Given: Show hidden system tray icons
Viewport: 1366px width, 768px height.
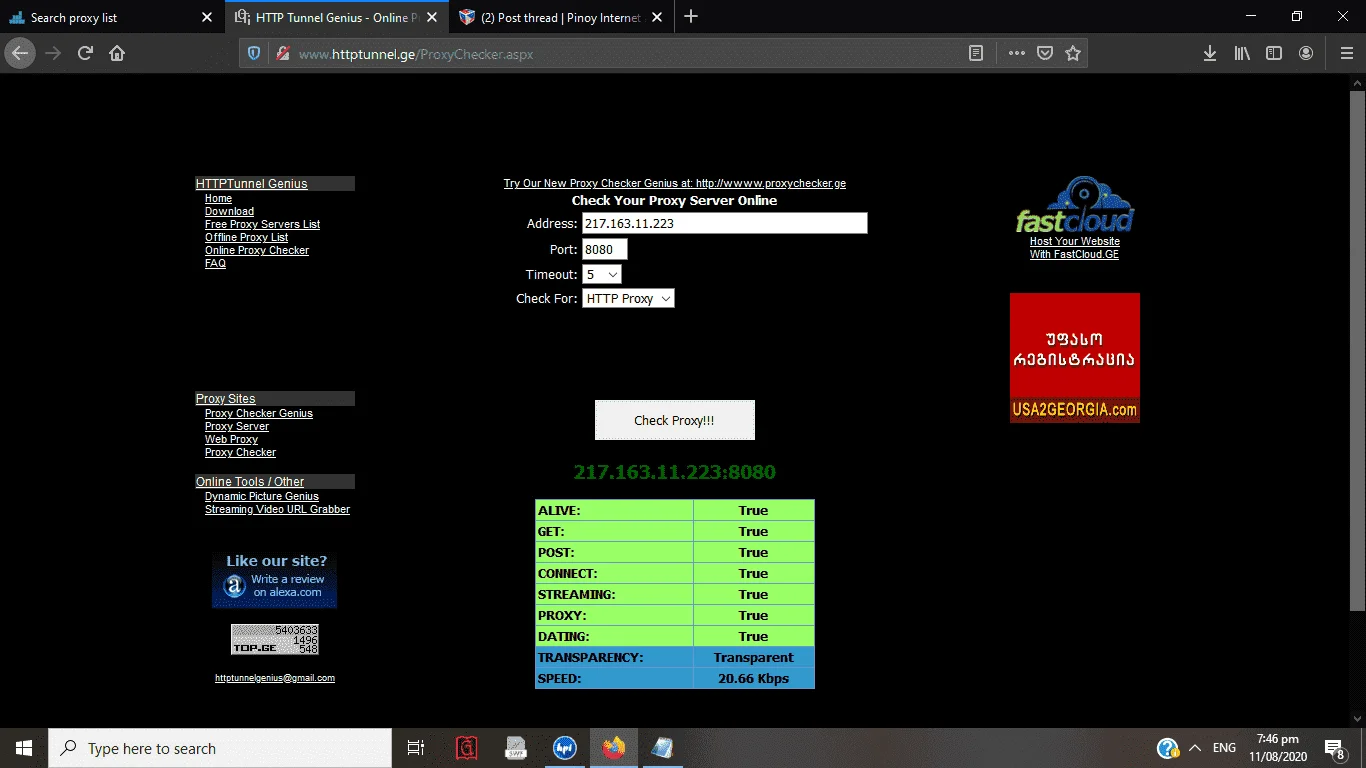Looking at the screenshot, I should (x=1194, y=748).
